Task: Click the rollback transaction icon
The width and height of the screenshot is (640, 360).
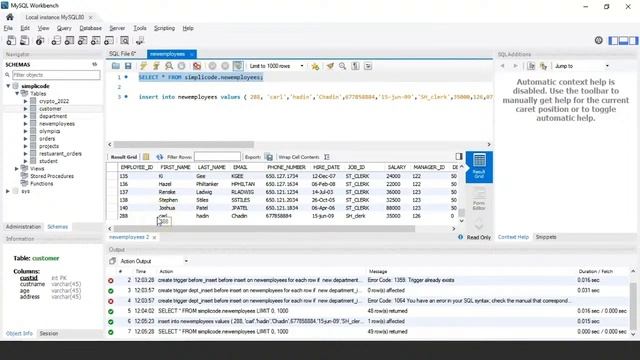Action: point(225,66)
